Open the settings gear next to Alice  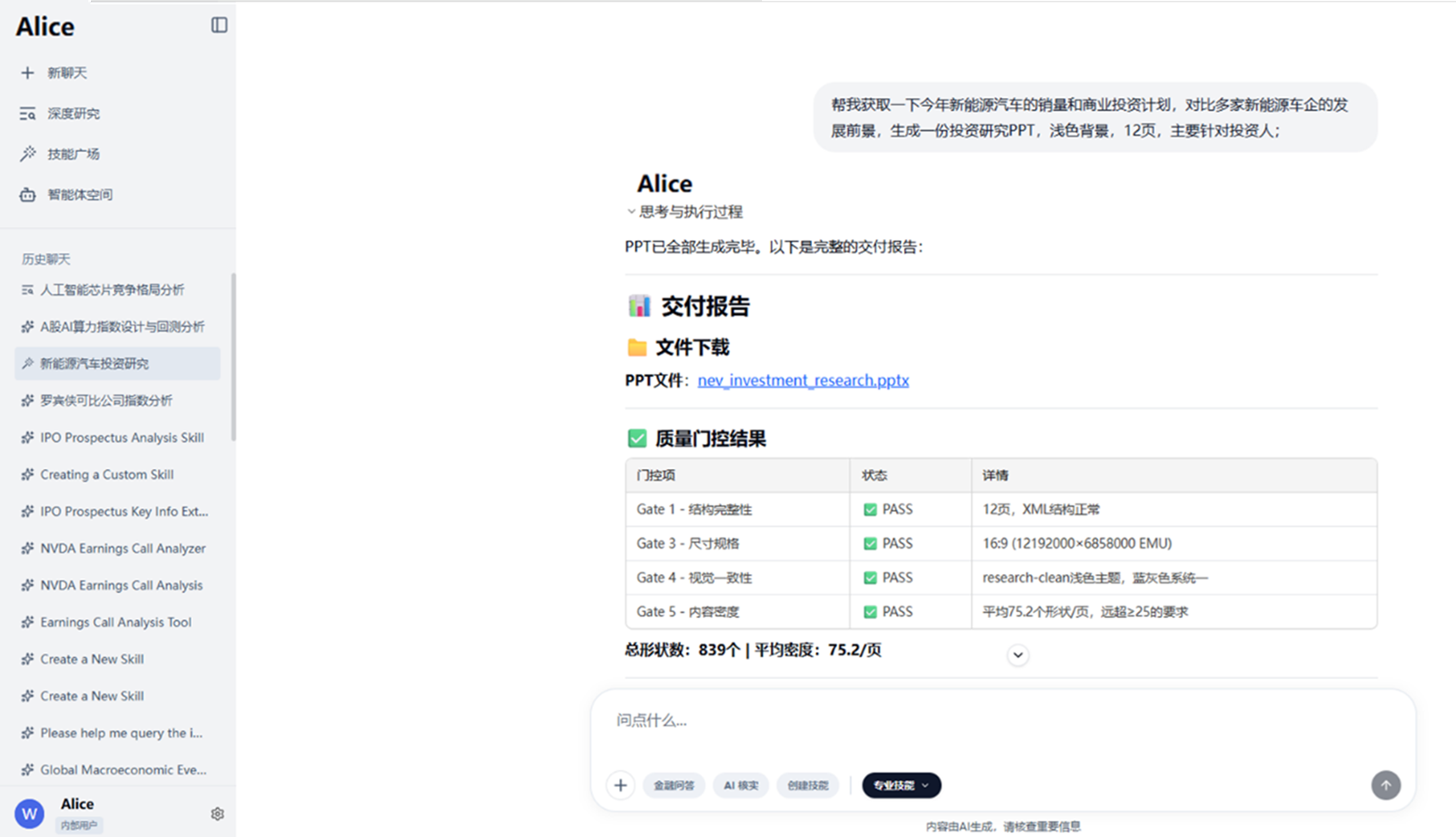[x=217, y=814]
